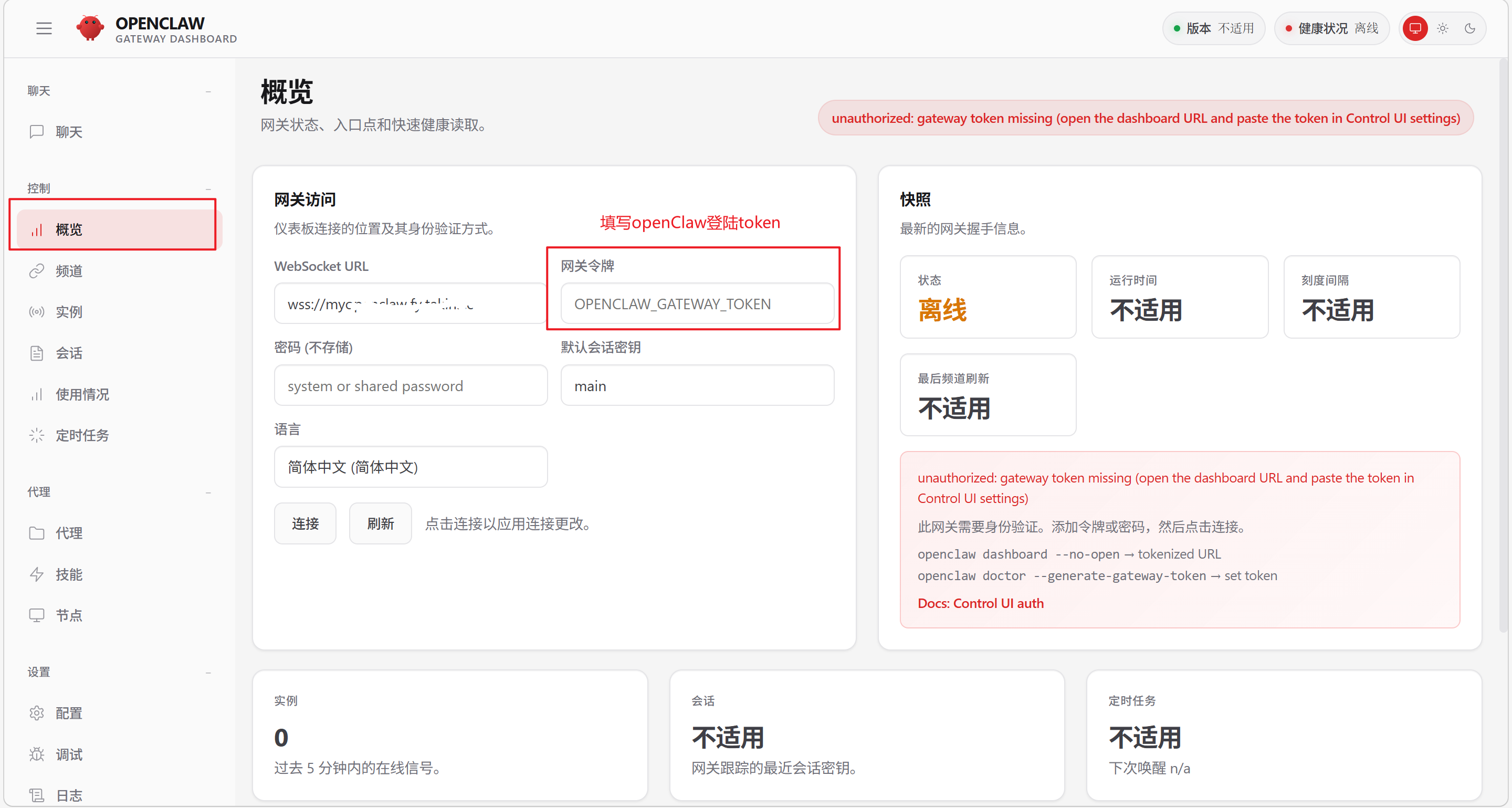This screenshot has width=1512, height=808.
Task: Open 节点 nodes monitor icon
Action: click(36, 615)
